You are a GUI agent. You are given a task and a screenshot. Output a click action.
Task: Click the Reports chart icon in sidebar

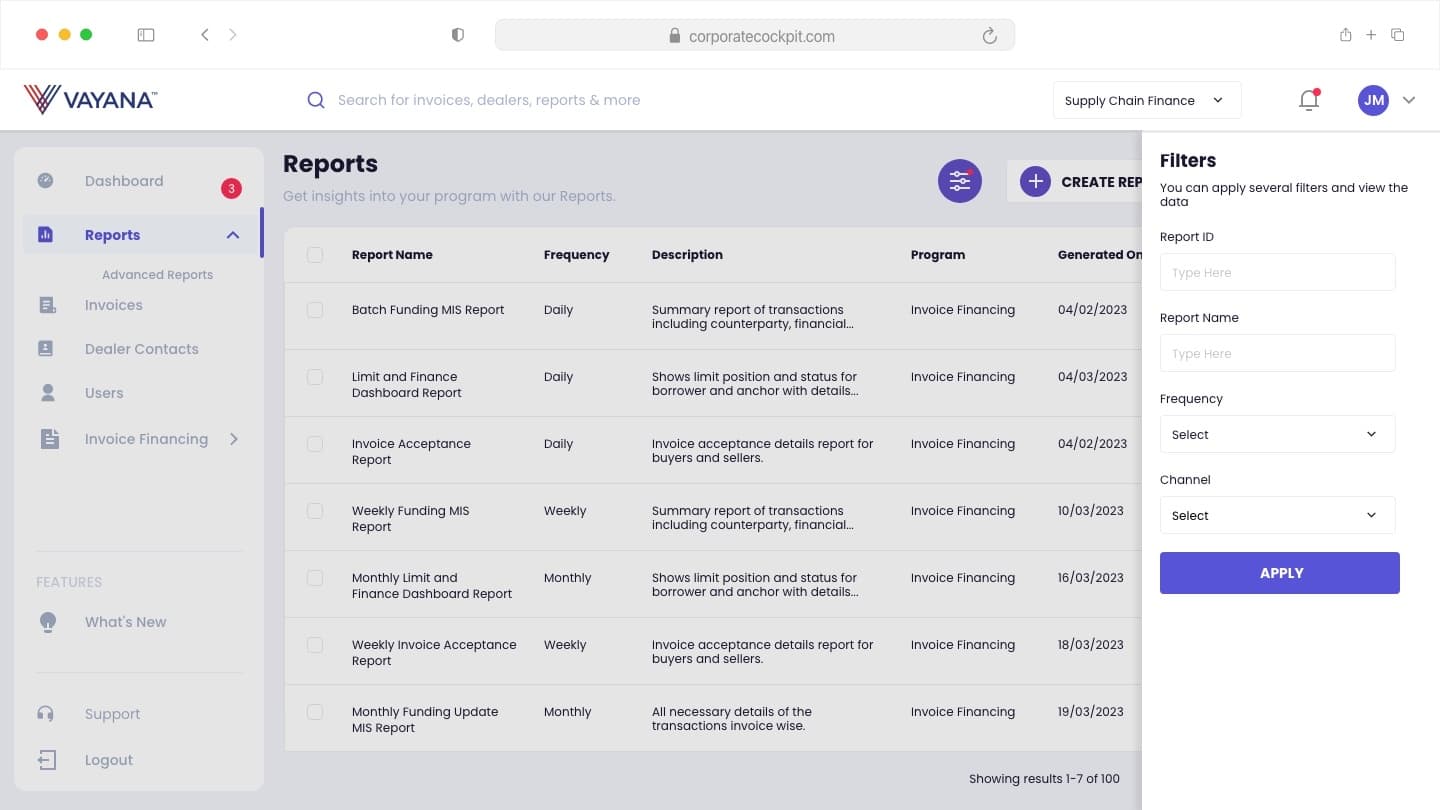pos(46,235)
